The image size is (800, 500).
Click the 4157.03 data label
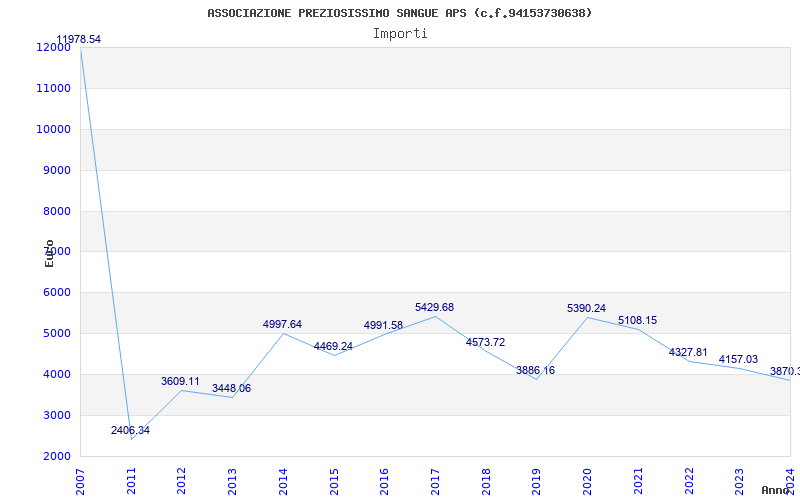pyautogui.click(x=738, y=360)
